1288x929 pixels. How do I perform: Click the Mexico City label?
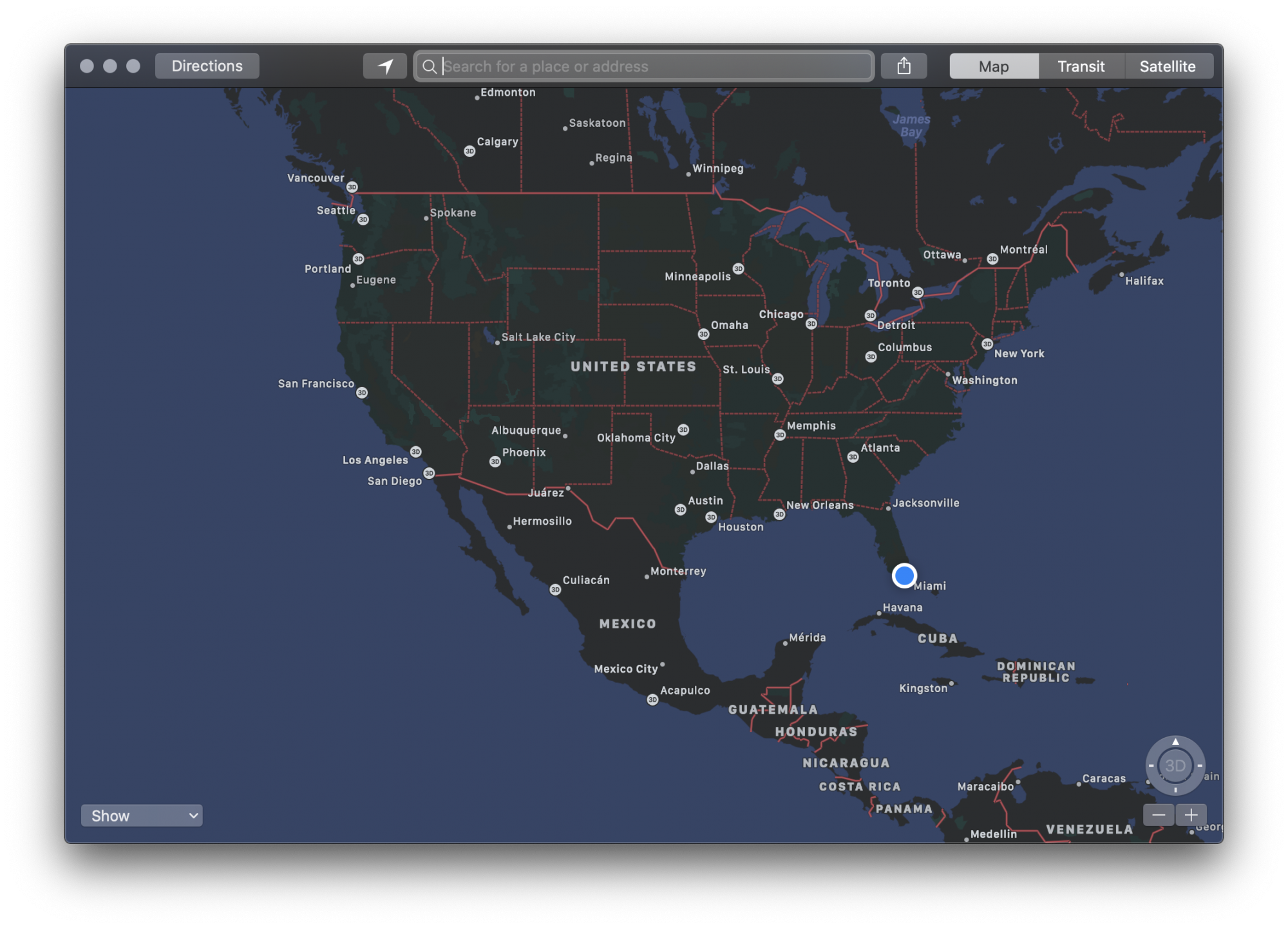tap(626, 670)
